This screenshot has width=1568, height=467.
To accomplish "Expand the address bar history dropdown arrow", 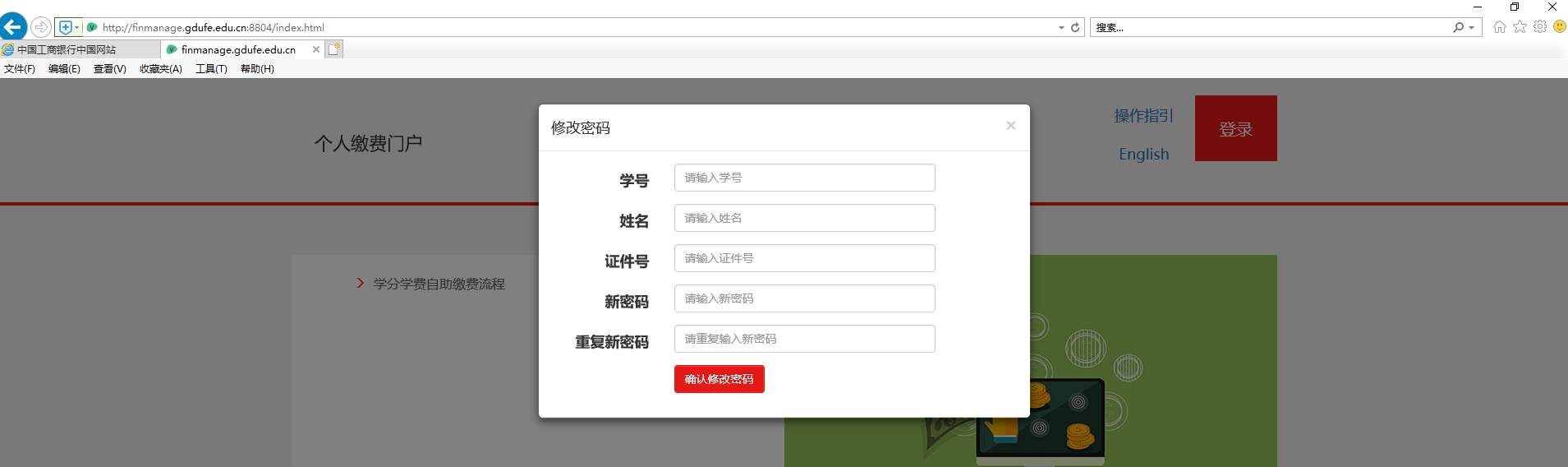I will point(1061,27).
